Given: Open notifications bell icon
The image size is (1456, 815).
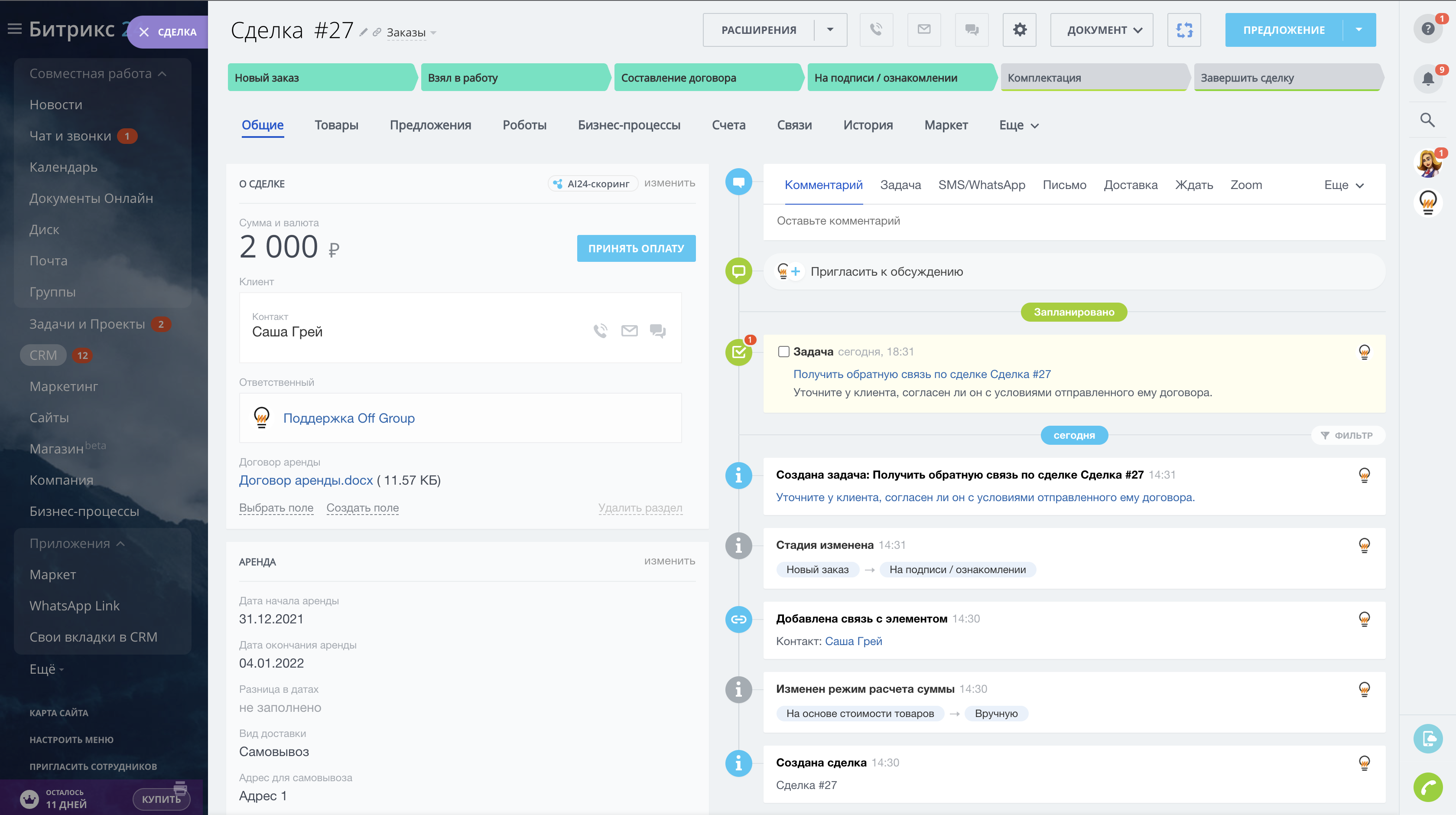Looking at the screenshot, I should tap(1428, 78).
